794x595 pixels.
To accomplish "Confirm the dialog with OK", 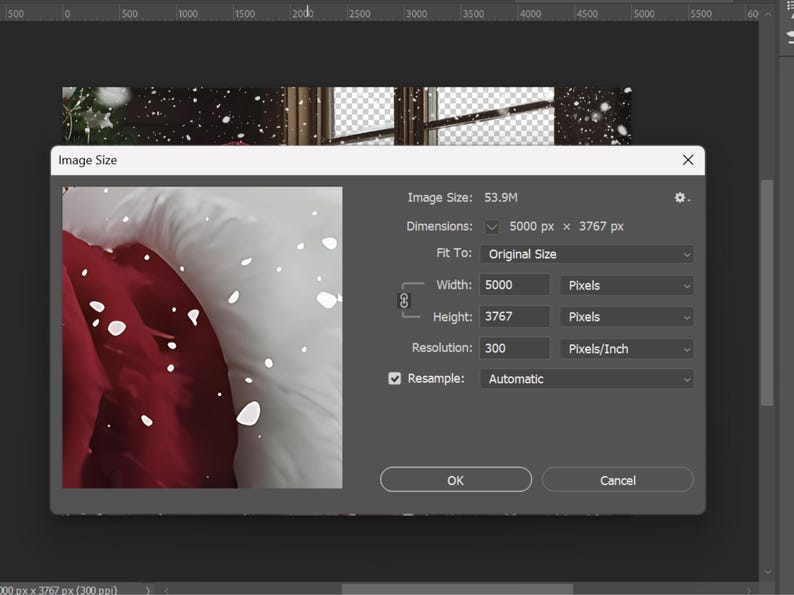I will click(456, 480).
